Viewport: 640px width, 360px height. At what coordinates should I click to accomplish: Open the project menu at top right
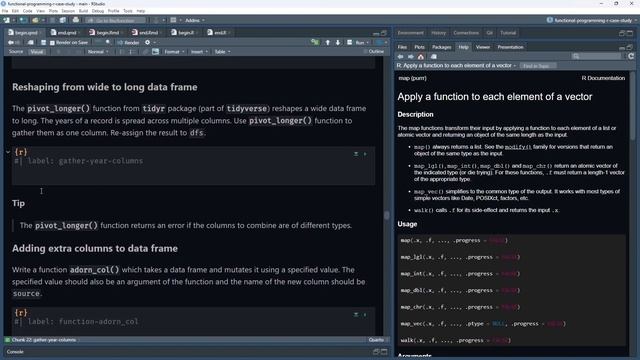point(592,20)
